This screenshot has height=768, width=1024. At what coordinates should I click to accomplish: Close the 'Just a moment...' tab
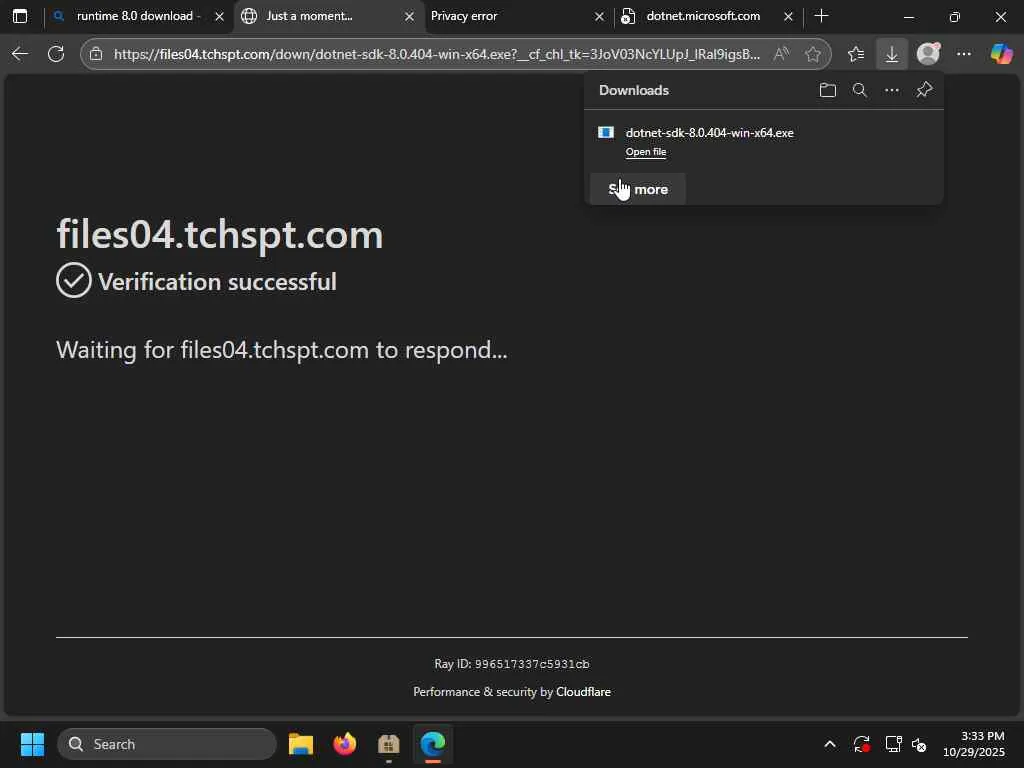coord(409,16)
